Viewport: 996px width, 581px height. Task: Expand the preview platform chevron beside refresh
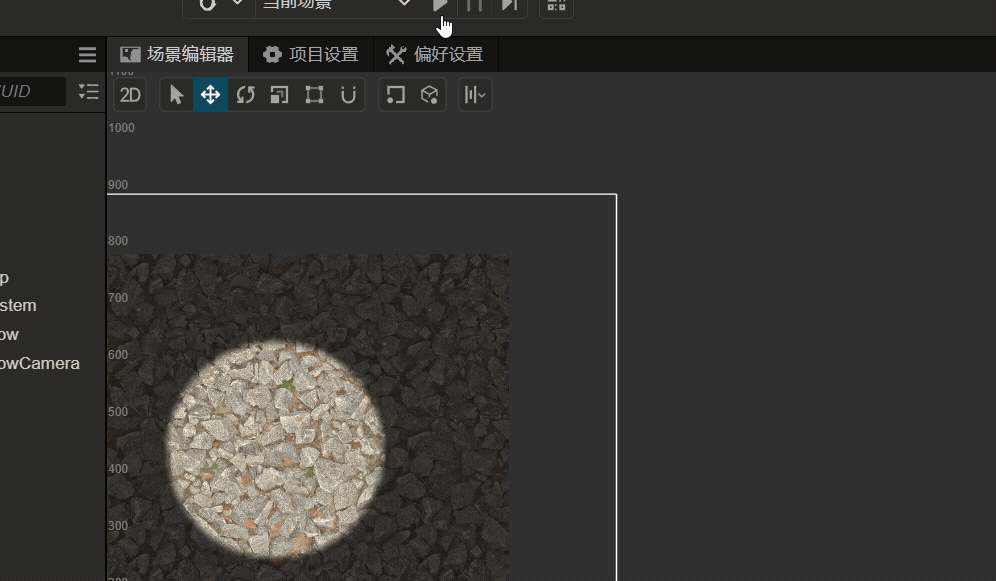point(238,4)
